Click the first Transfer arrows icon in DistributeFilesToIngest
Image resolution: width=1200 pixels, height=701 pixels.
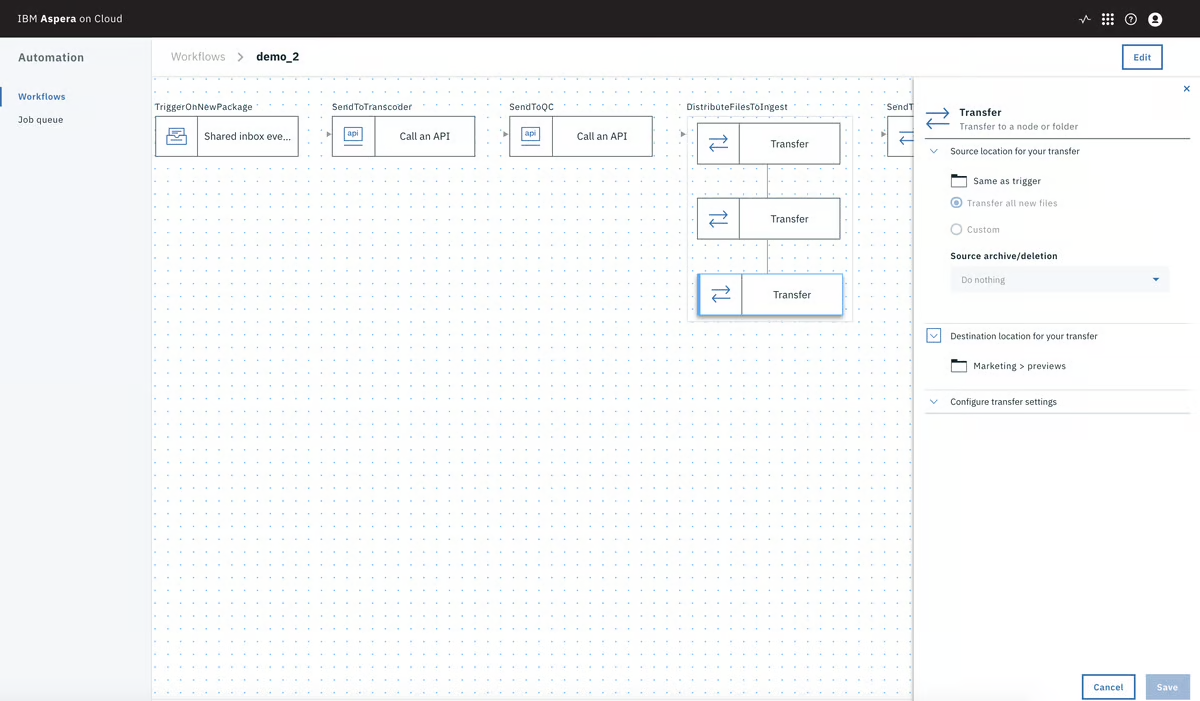[718, 143]
